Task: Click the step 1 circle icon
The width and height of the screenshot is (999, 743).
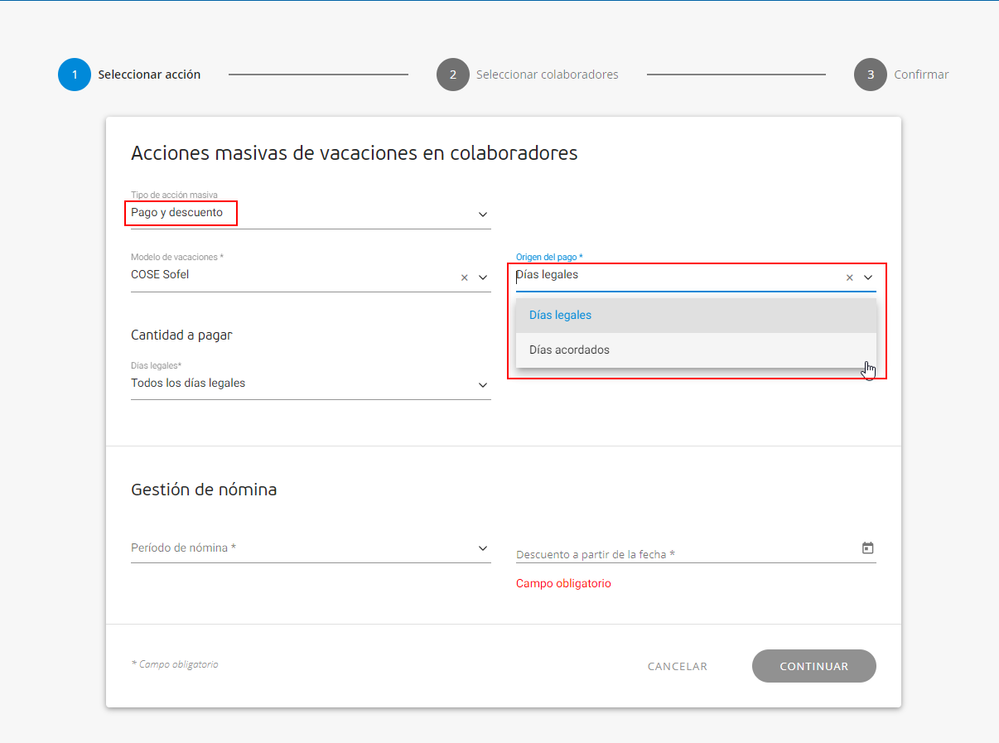Action: coord(74,75)
